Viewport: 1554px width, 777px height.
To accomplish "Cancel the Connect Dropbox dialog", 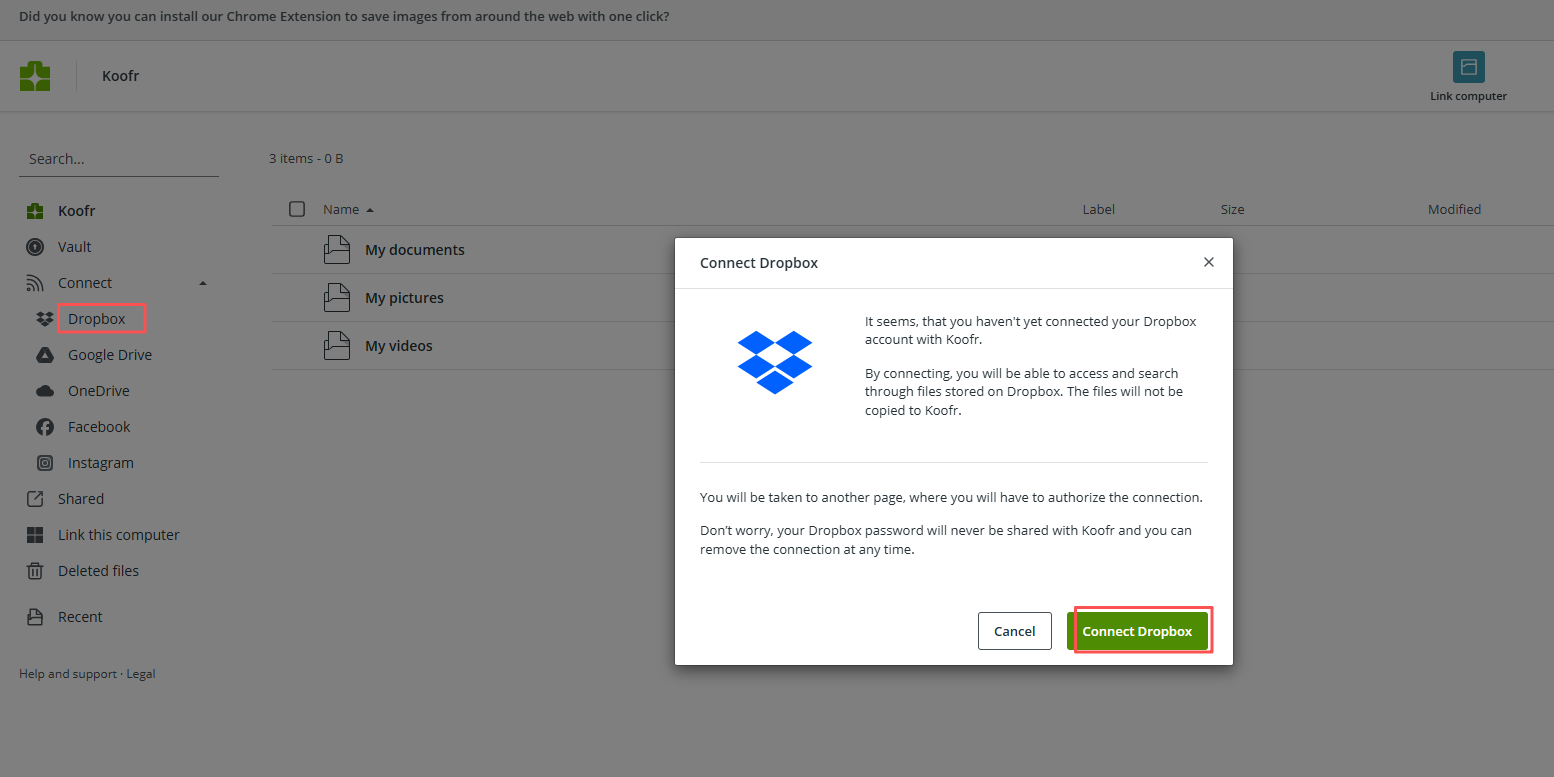I will (1015, 631).
